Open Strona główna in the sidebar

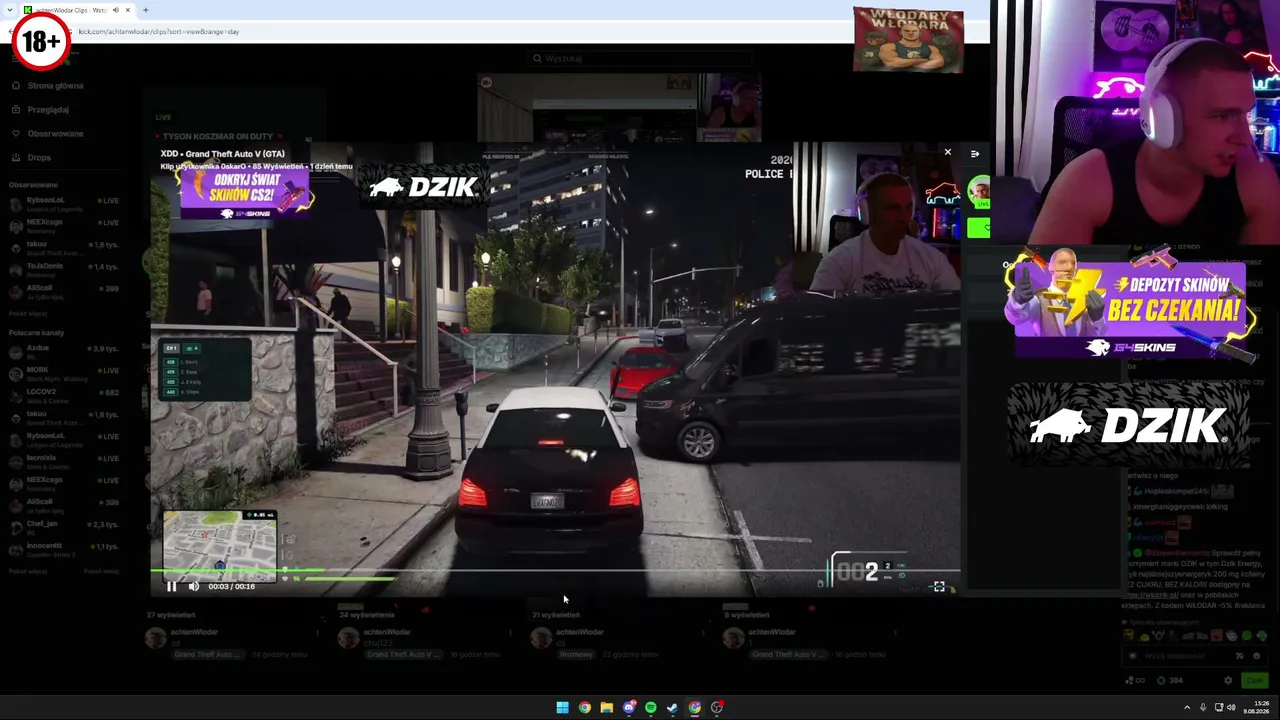pos(56,86)
